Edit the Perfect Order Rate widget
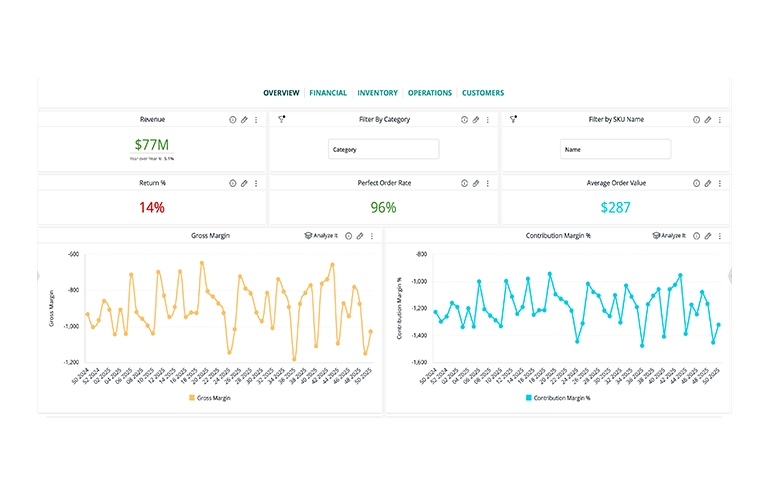This screenshot has width=768, height=493. [x=476, y=184]
